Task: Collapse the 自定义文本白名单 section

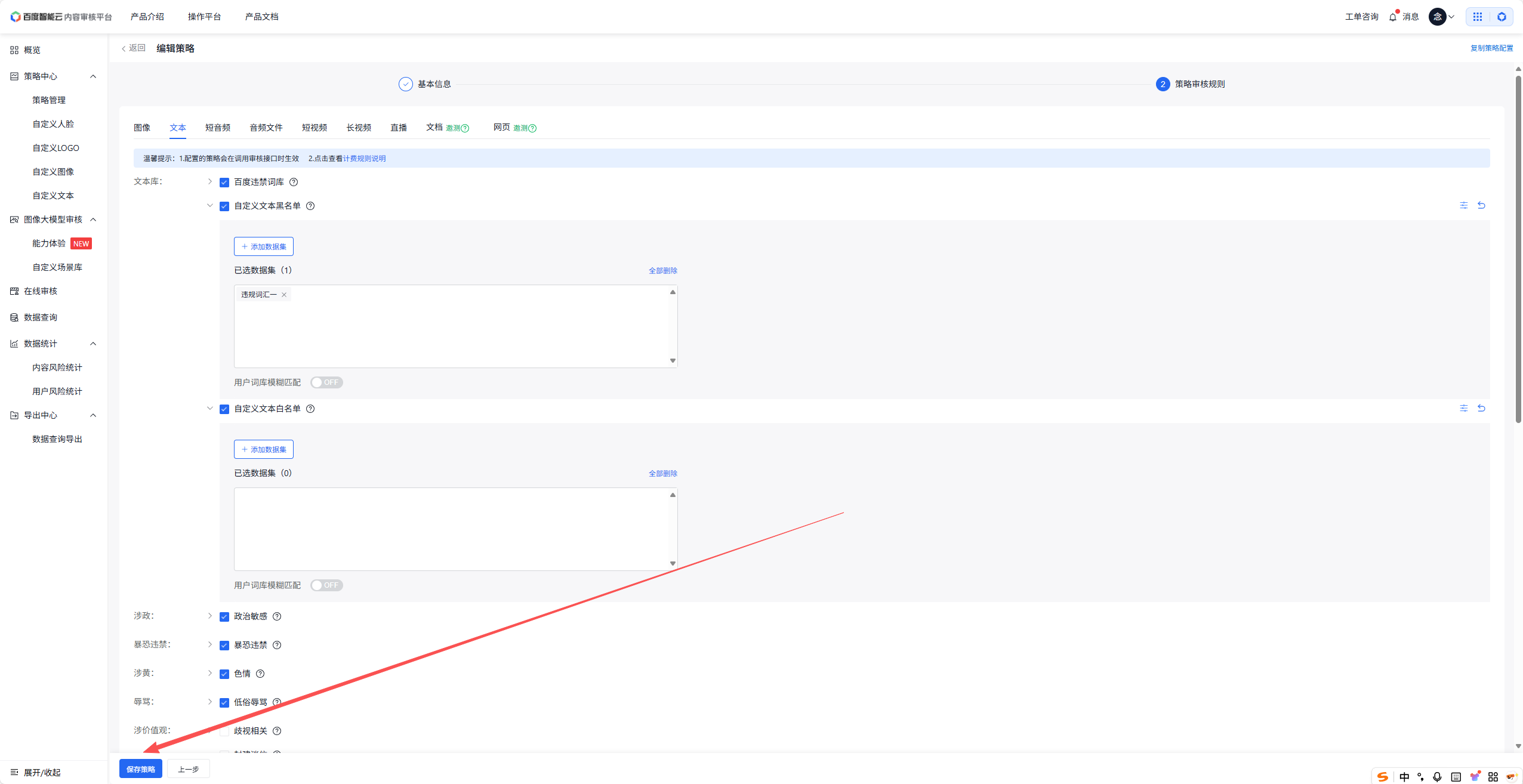Action: tap(209, 408)
